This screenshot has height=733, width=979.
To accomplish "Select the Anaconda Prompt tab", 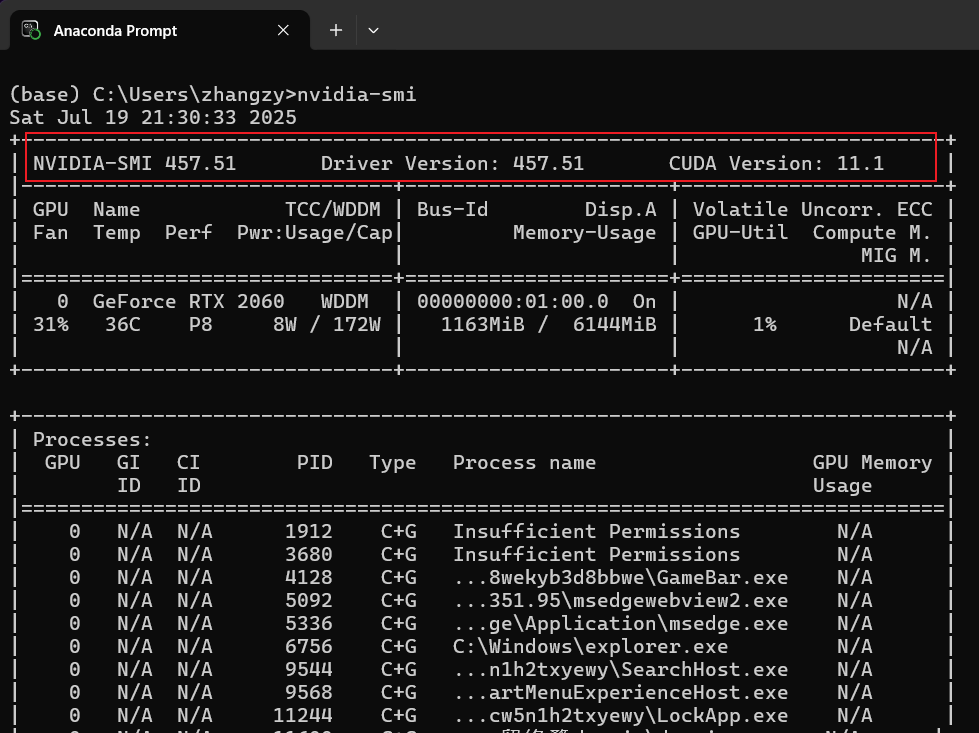I will point(159,30).
